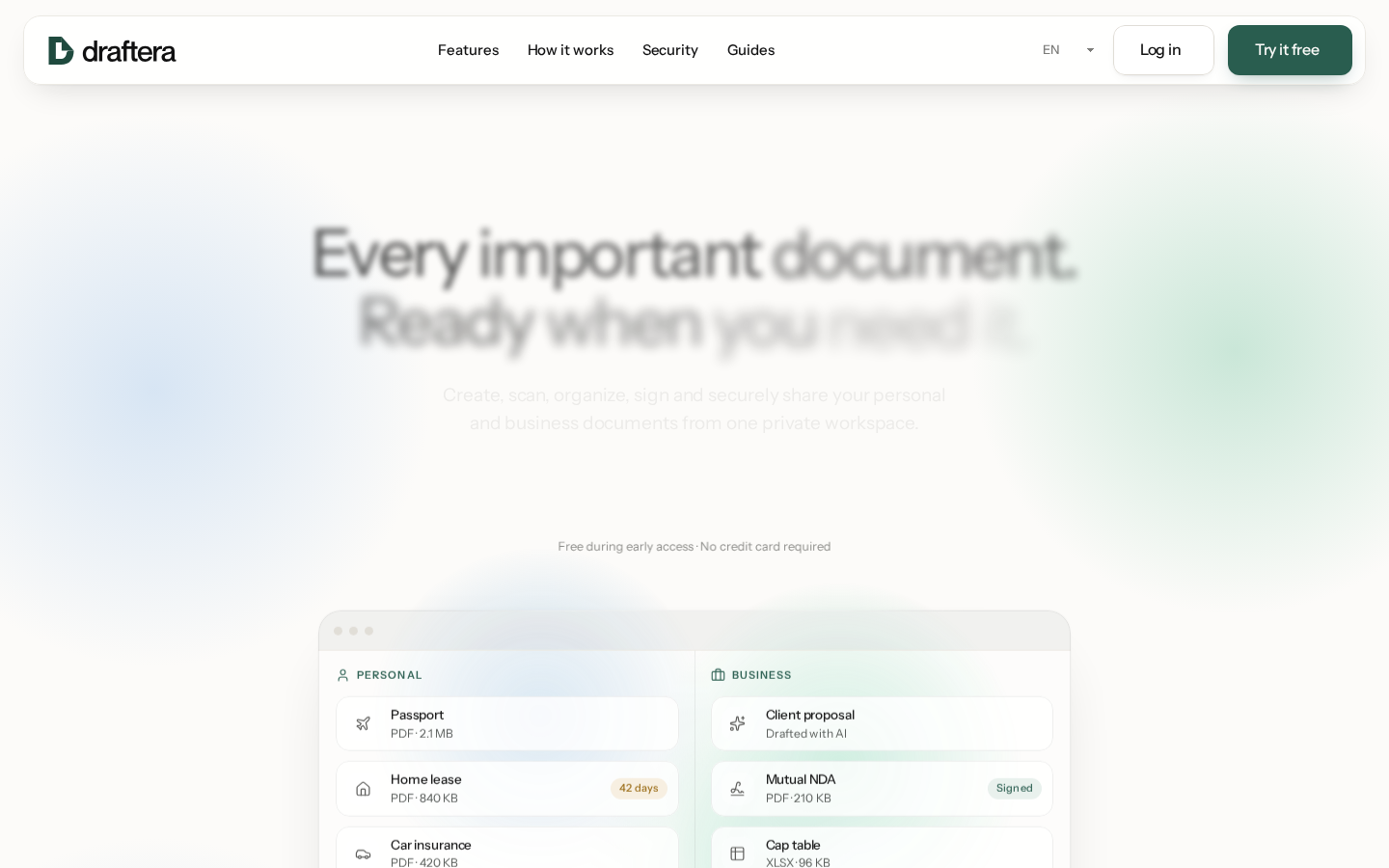1389x868 pixels.
Task: Click the Try it free button
Action: pos(1290,50)
